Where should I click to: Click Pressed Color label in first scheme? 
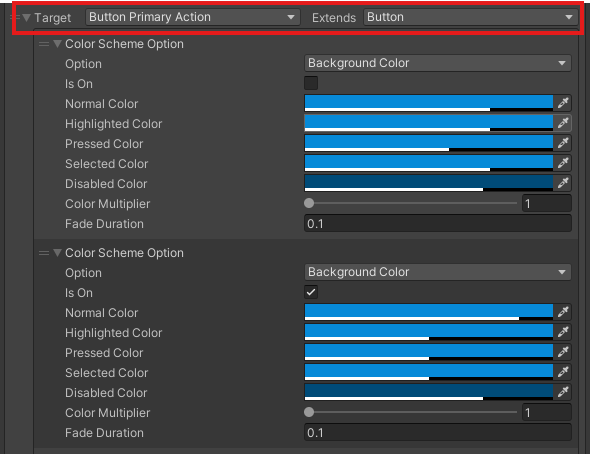pyautogui.click(x=104, y=144)
